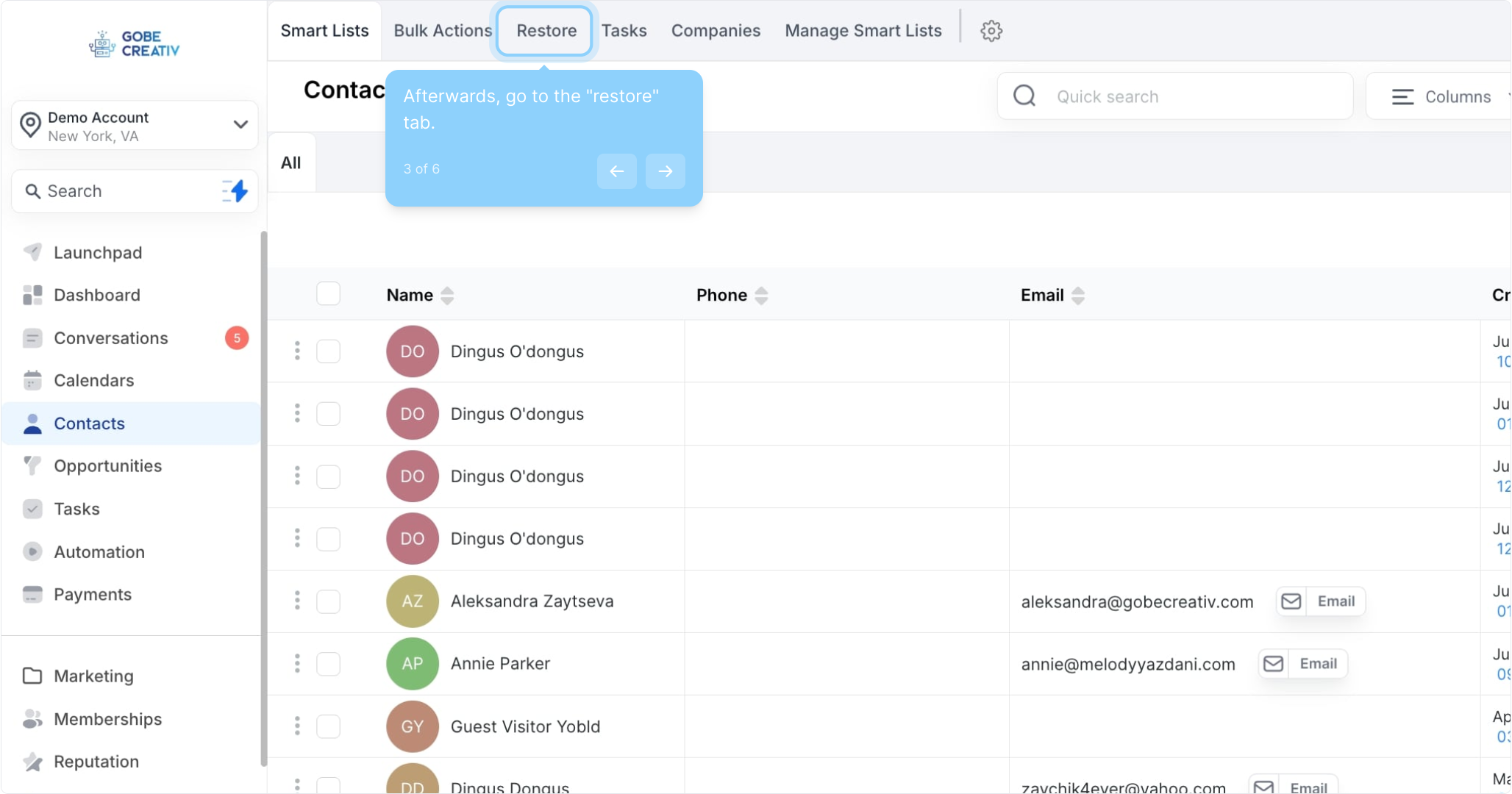Check the box for Annie Parker

[328, 664]
